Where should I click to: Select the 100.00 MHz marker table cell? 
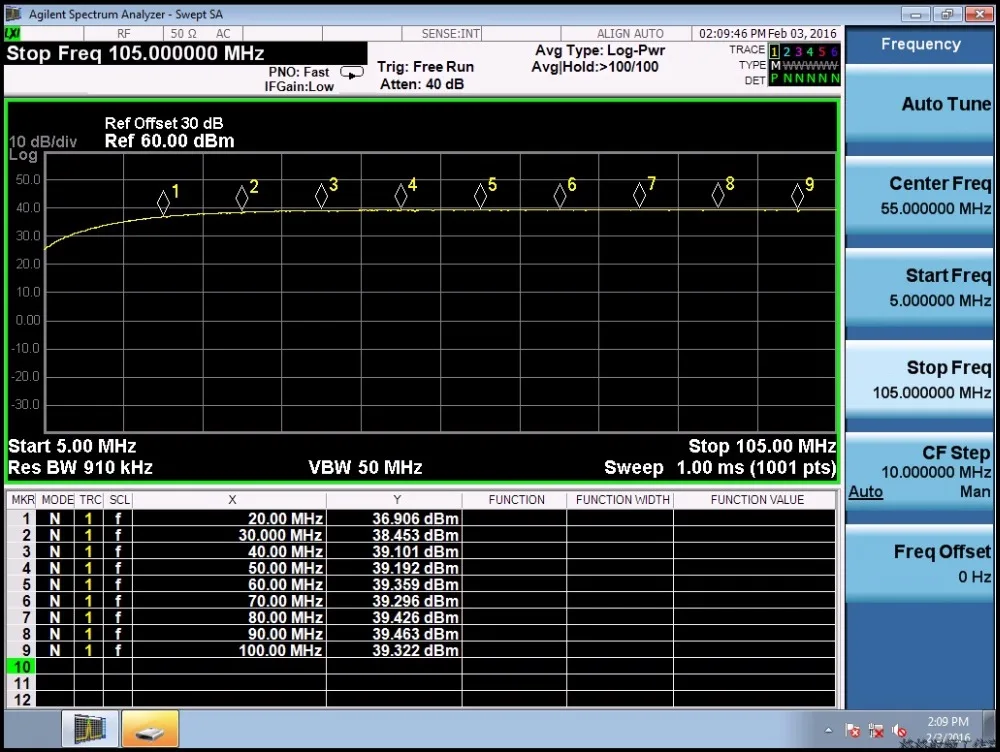230,650
